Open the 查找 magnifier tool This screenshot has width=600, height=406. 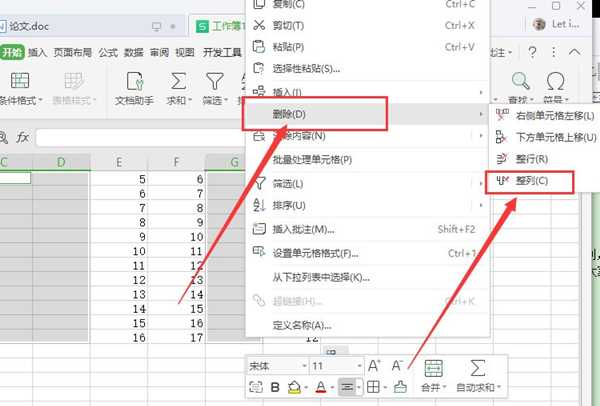click(x=520, y=82)
